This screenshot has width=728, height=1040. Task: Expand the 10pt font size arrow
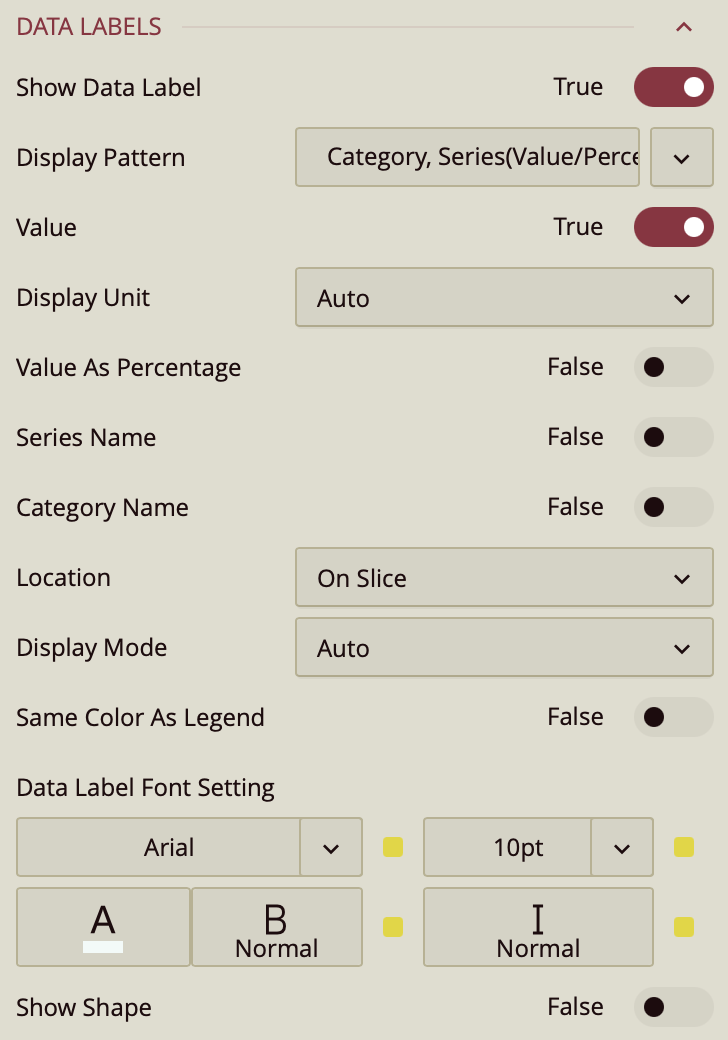[622, 848]
